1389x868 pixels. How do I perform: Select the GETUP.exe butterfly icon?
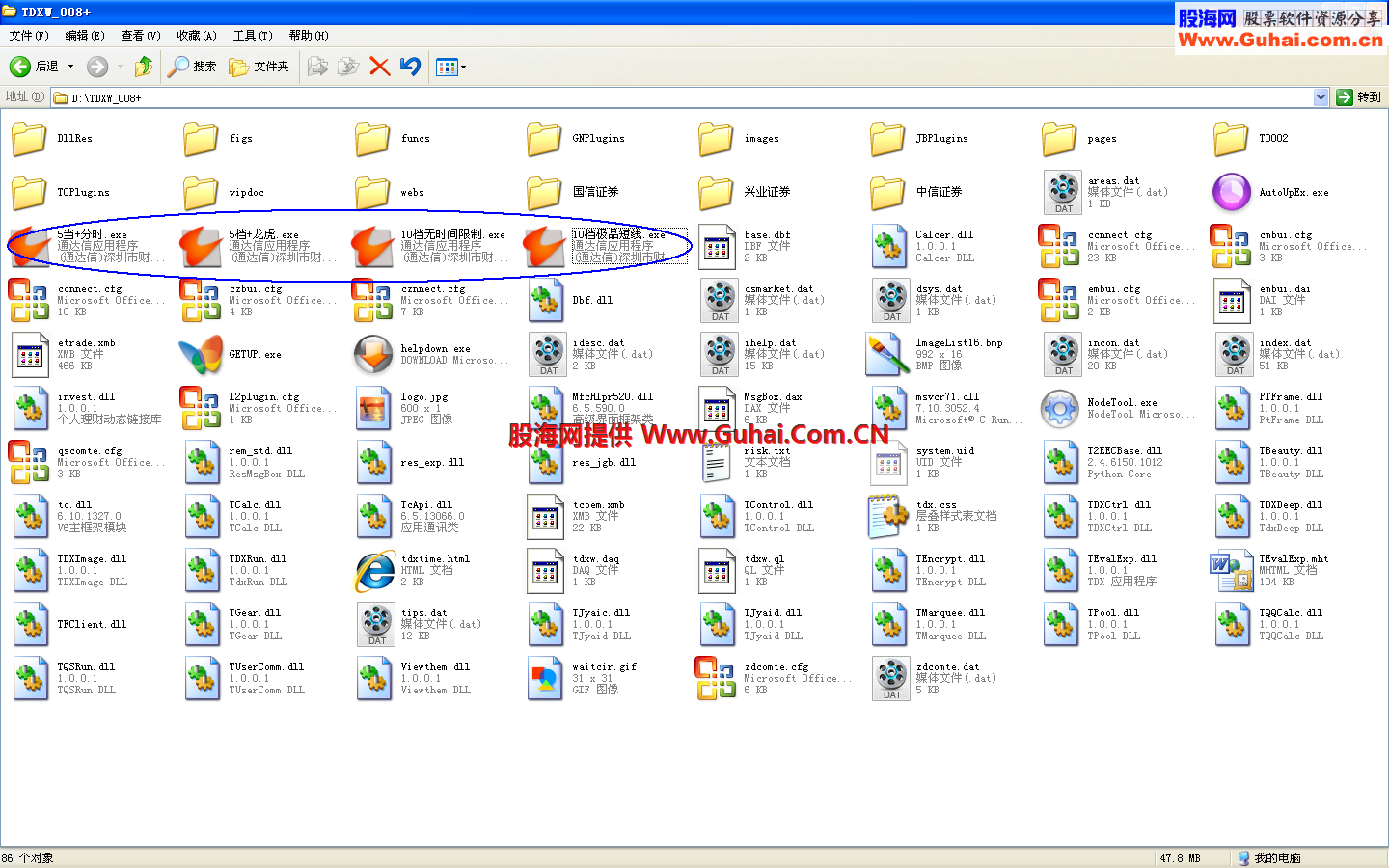click(201, 355)
